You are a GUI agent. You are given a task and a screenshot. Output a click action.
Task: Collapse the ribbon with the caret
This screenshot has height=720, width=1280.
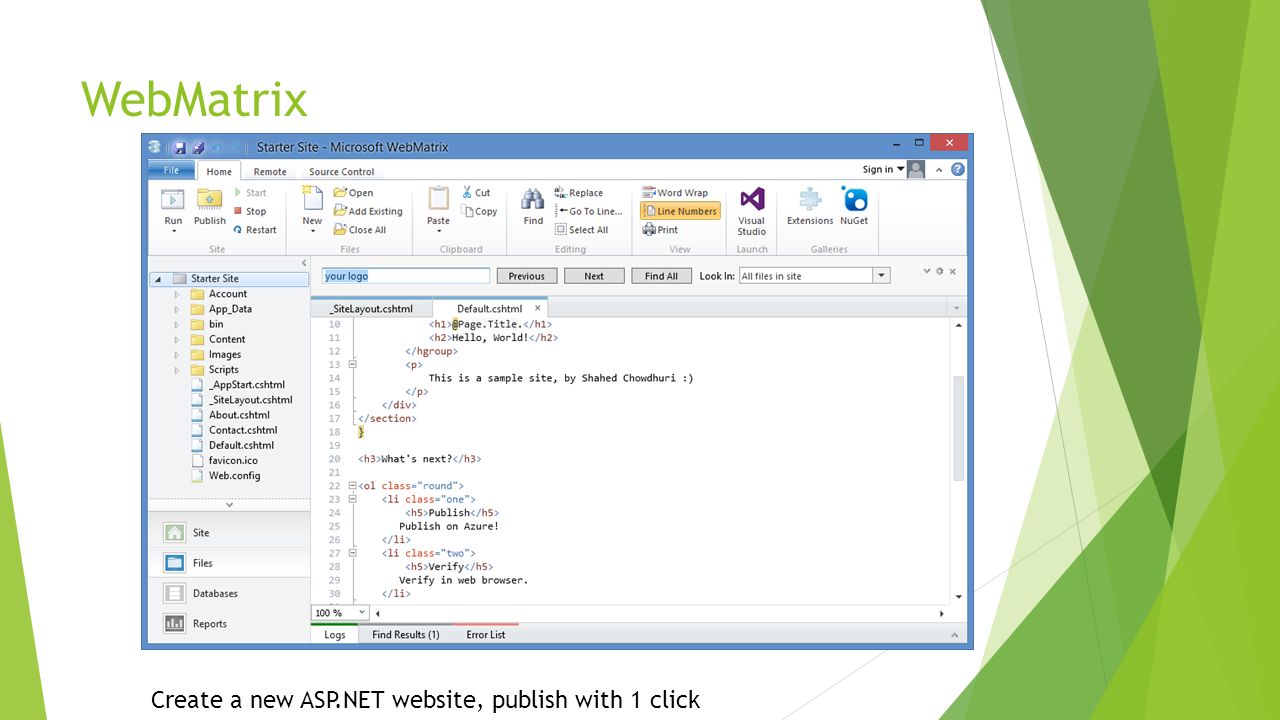(939, 170)
